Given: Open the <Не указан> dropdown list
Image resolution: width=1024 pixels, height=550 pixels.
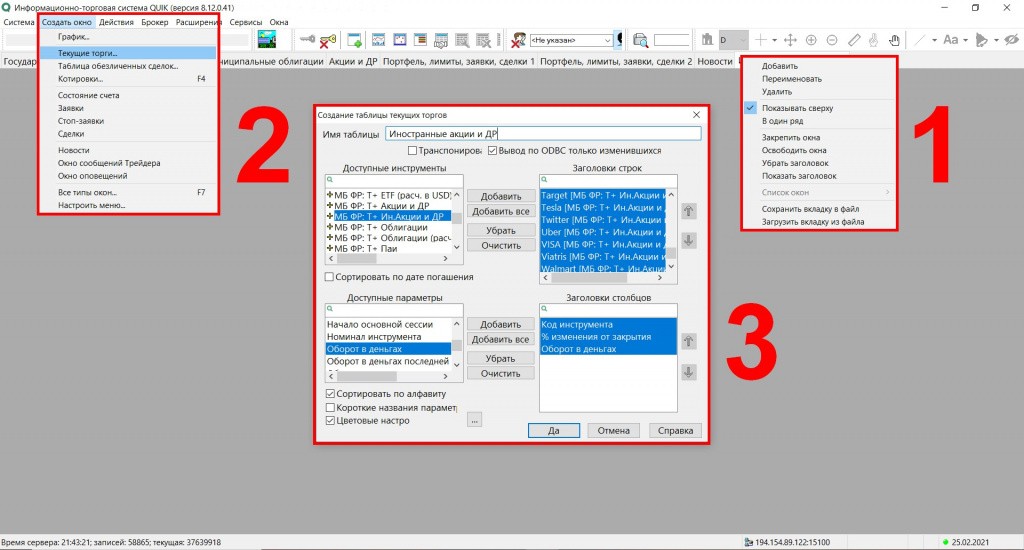Looking at the screenshot, I should pos(607,41).
